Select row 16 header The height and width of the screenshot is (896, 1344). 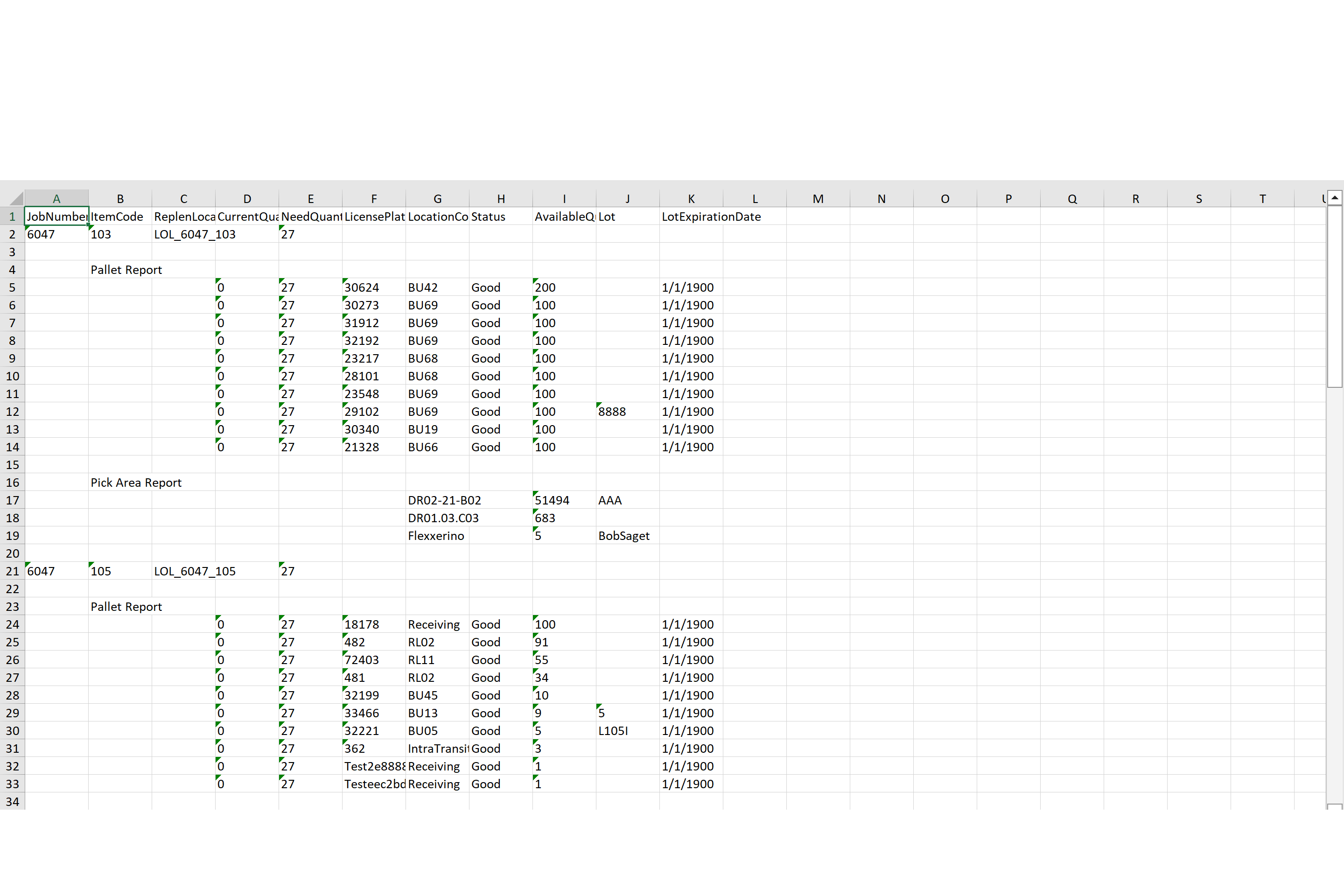[13, 482]
